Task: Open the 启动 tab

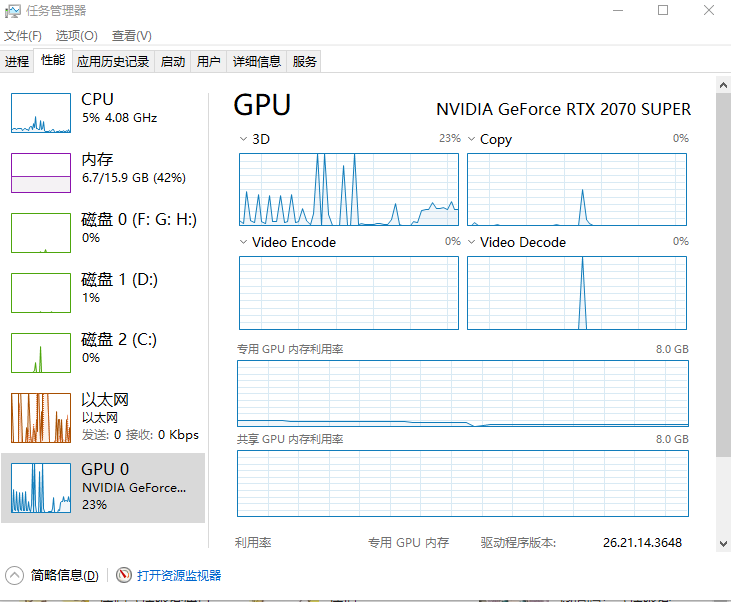Action: pos(172,62)
